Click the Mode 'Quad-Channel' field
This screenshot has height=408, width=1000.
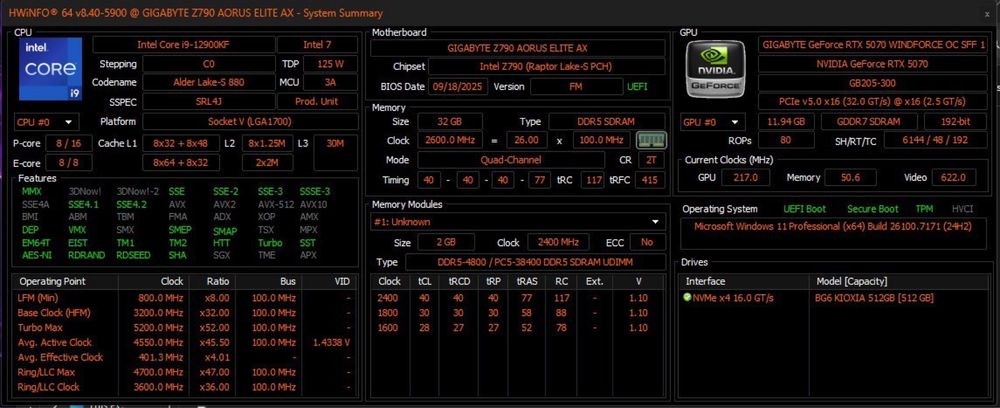pyautogui.click(x=511, y=160)
